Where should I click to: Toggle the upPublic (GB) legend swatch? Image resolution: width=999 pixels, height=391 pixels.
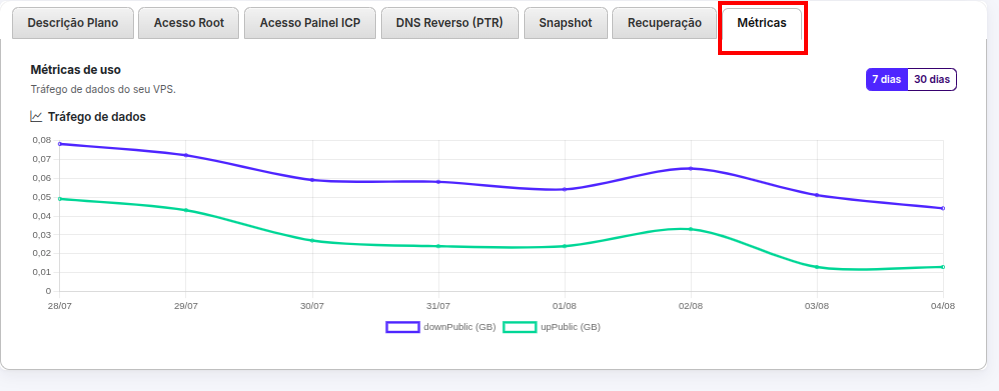click(520, 327)
